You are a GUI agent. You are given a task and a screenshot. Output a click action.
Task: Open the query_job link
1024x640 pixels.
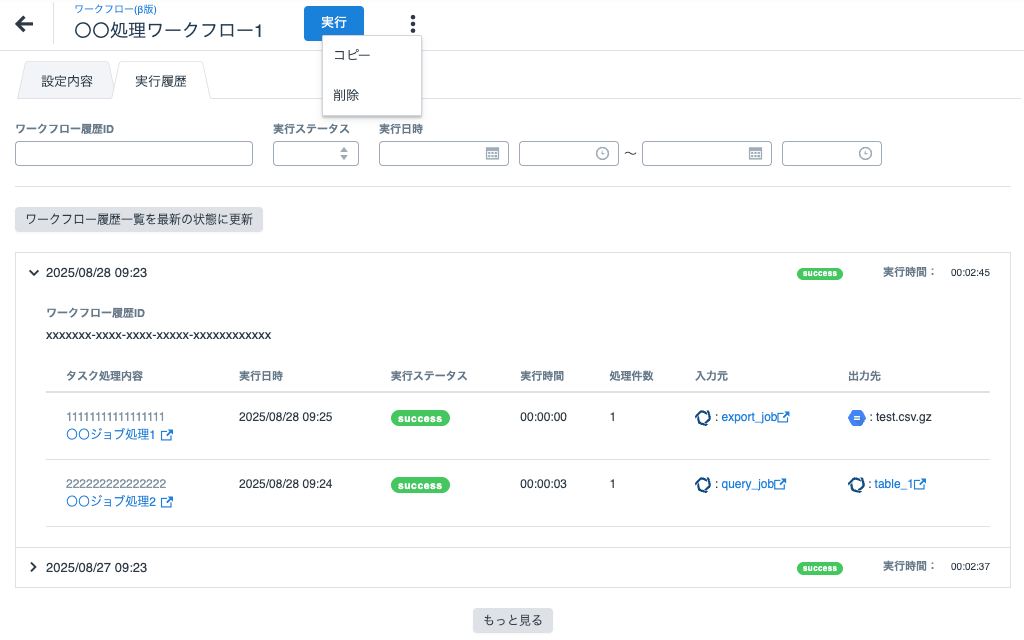tap(747, 484)
